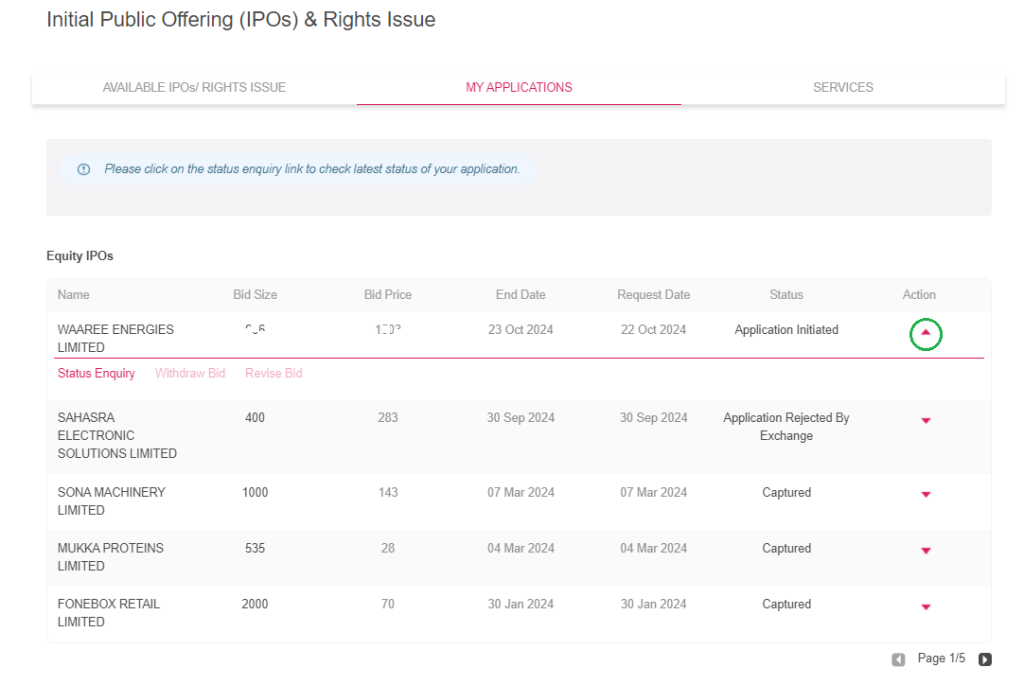Viewport: 1024px width, 685px height.
Task: Go to the previous page of applications
Action: (898, 659)
